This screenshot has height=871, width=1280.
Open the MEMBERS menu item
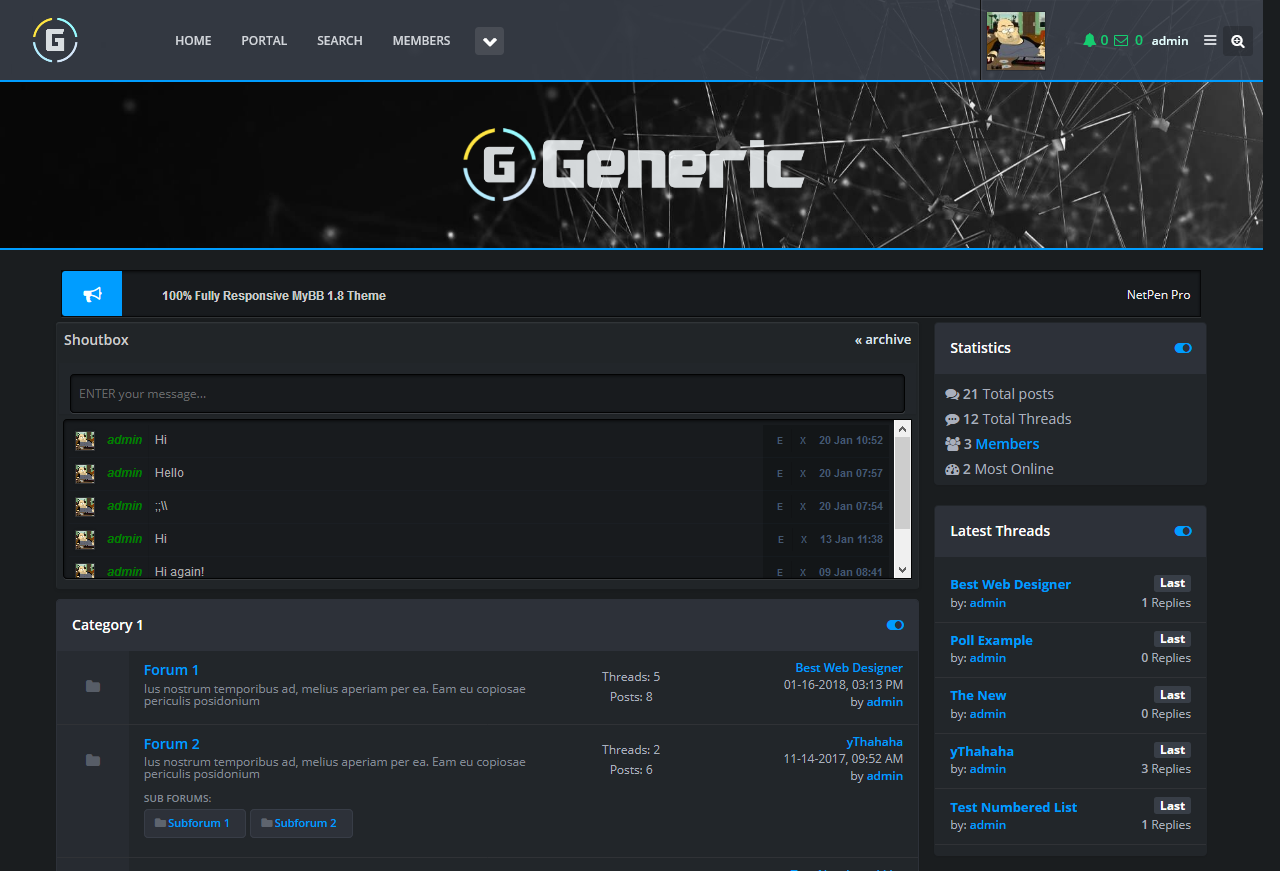click(x=420, y=41)
